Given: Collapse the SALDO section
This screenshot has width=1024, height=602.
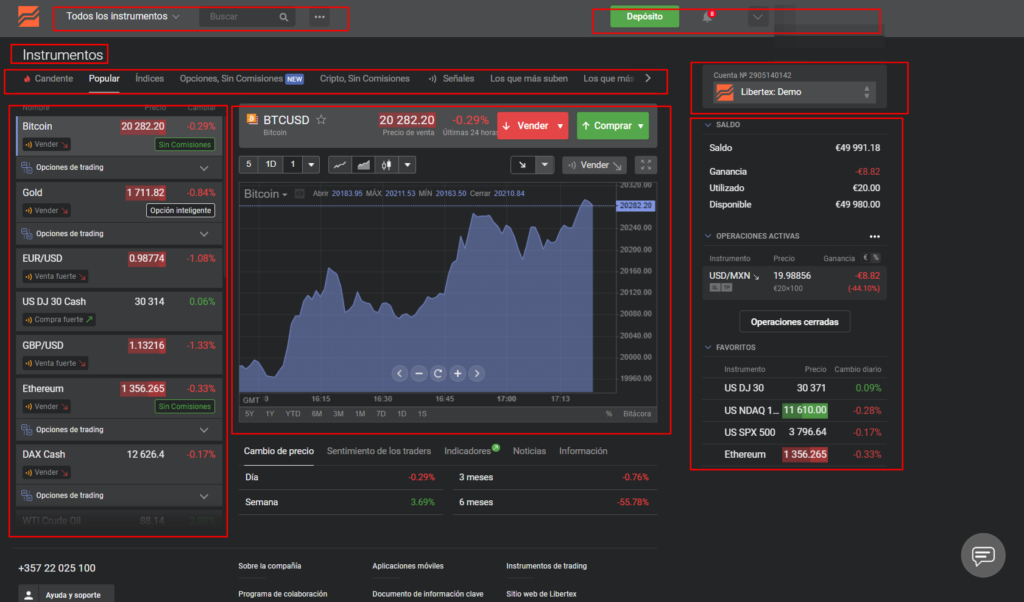Looking at the screenshot, I should [x=723, y=125].
